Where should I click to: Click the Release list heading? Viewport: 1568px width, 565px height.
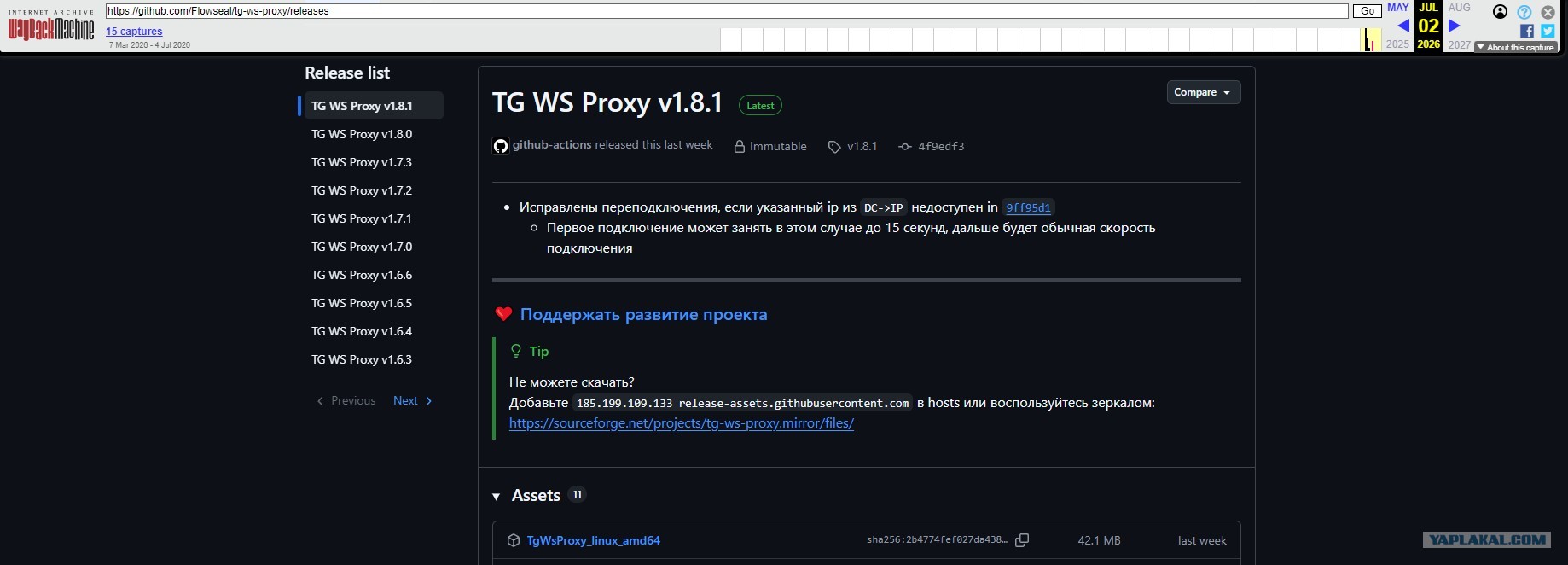click(x=347, y=73)
